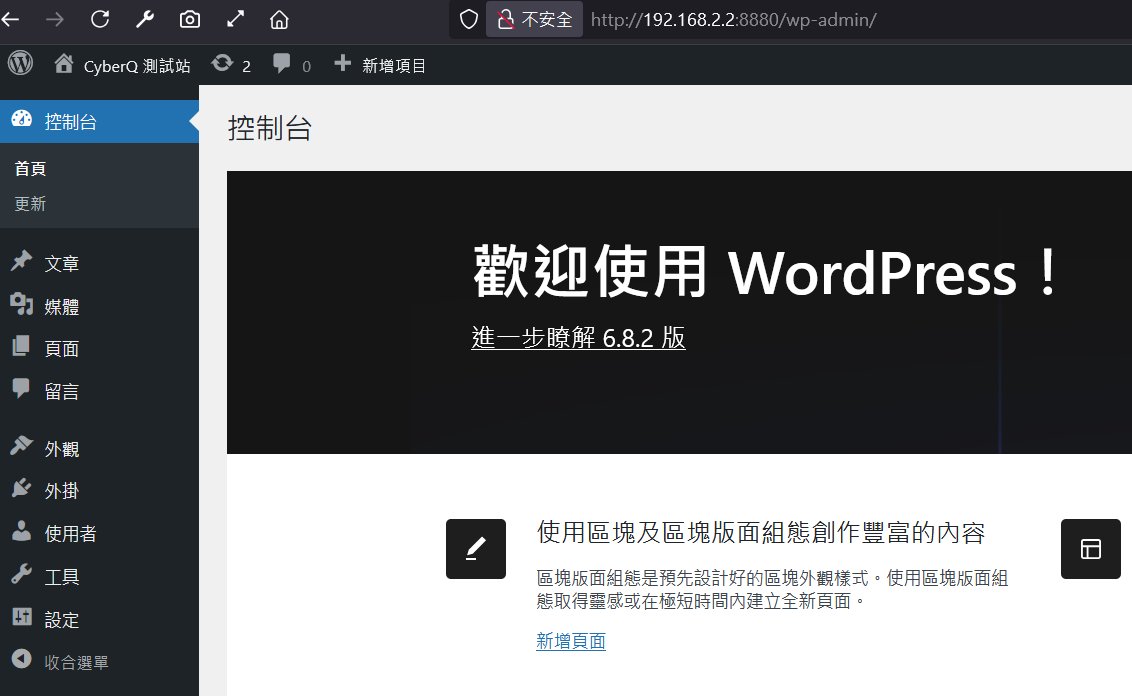
Task: Reload the page with refresh icon
Action: [100, 19]
